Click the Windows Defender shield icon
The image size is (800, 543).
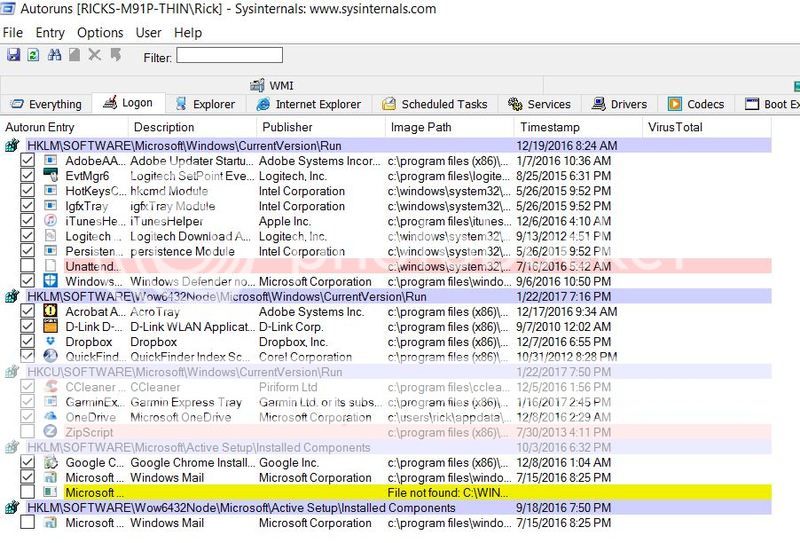pyautogui.click(x=51, y=281)
